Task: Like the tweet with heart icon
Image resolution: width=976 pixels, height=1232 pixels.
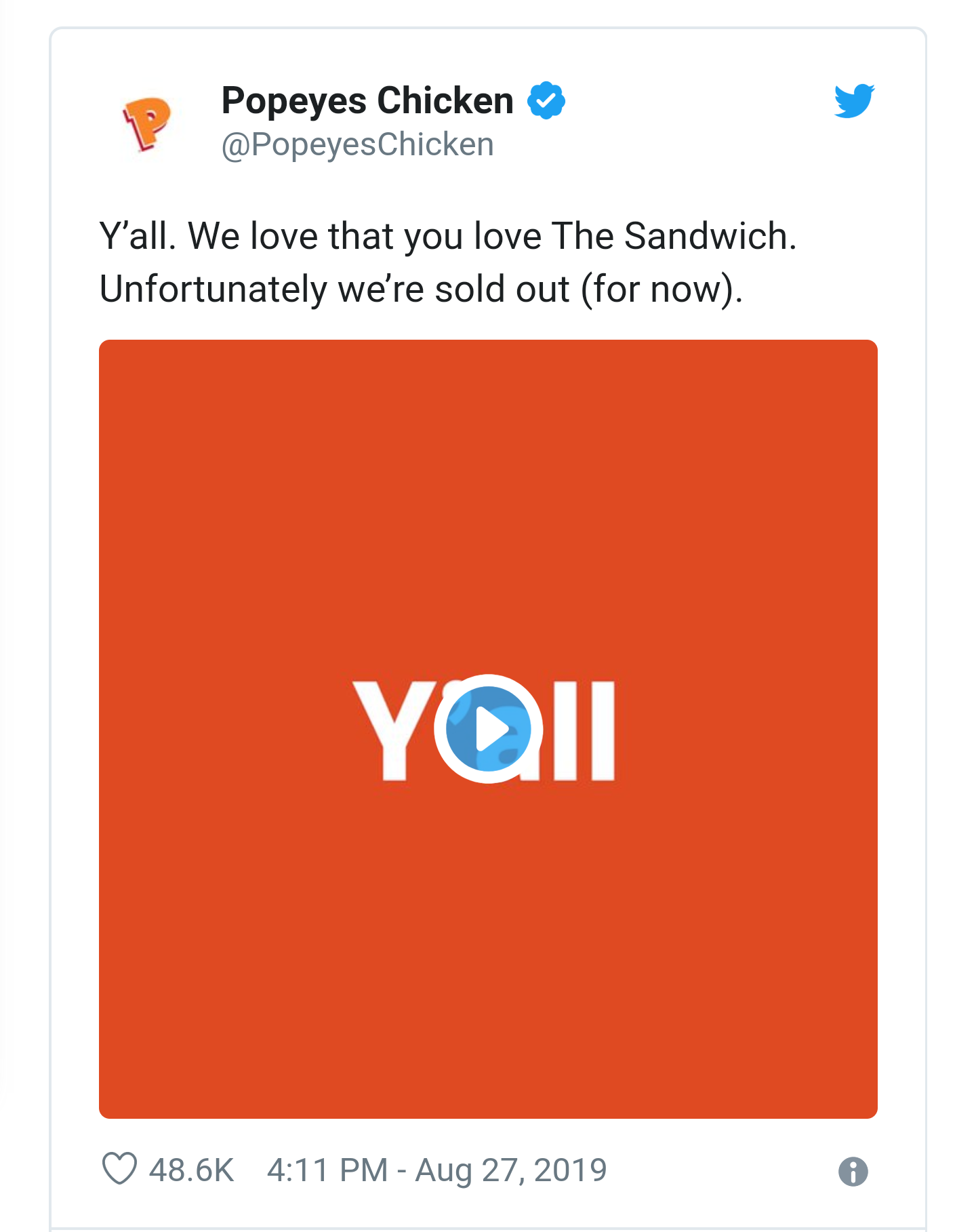Action: point(119,1169)
